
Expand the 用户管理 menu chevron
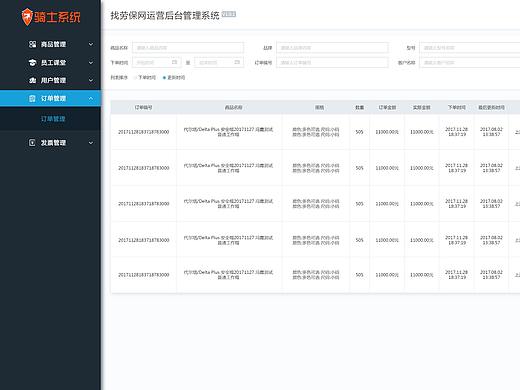click(x=91, y=80)
